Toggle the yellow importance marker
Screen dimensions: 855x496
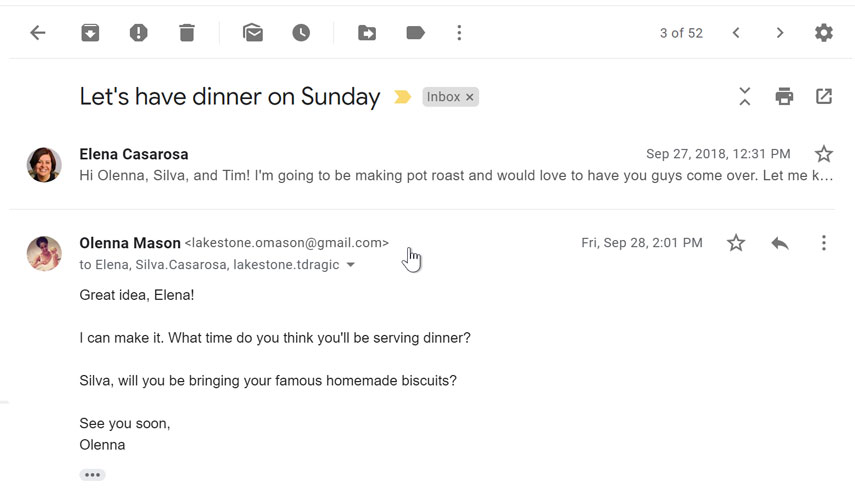tap(403, 97)
